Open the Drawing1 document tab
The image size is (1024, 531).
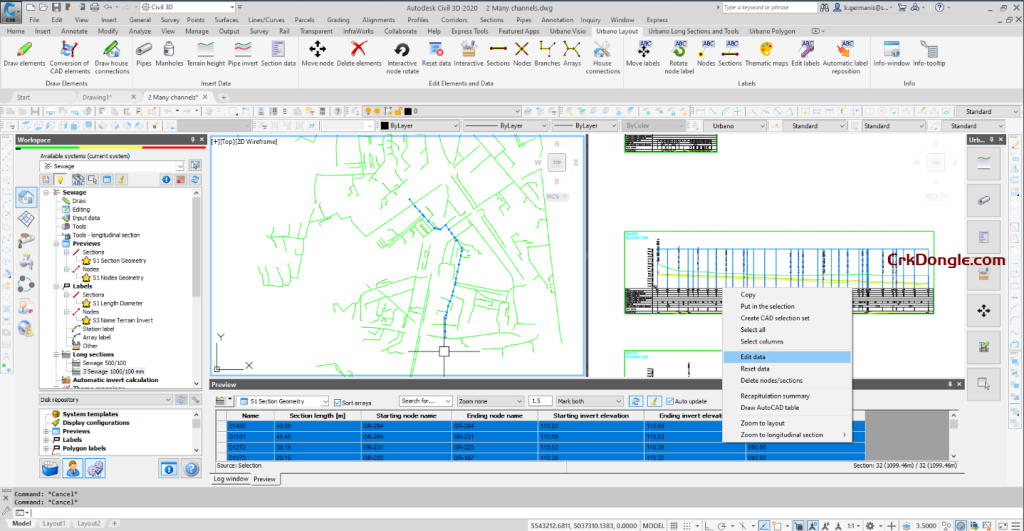point(97,97)
